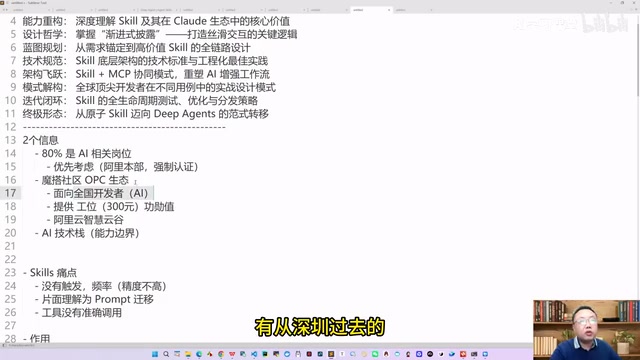Click the dashed separator text on line 12
Viewport: 640px width, 360px height.
(124, 127)
